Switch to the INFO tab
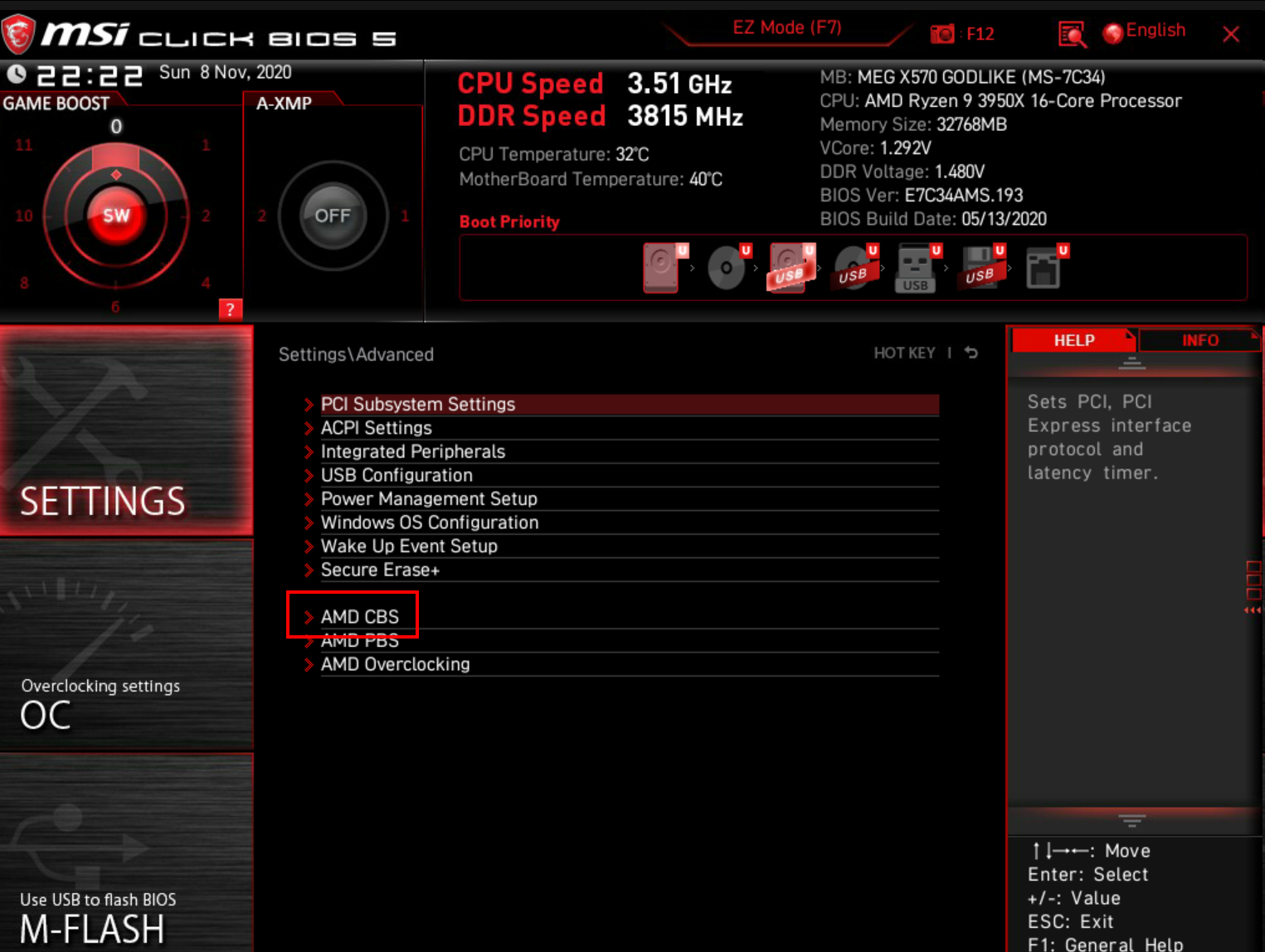The height and width of the screenshot is (952, 1265). pos(1199,340)
